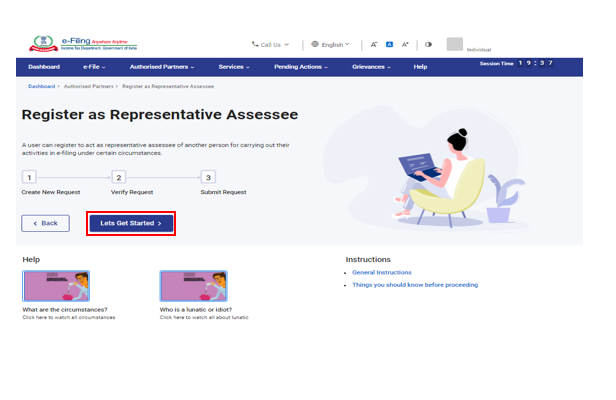Open the user profile avatar
616x400 pixels.
455,44
